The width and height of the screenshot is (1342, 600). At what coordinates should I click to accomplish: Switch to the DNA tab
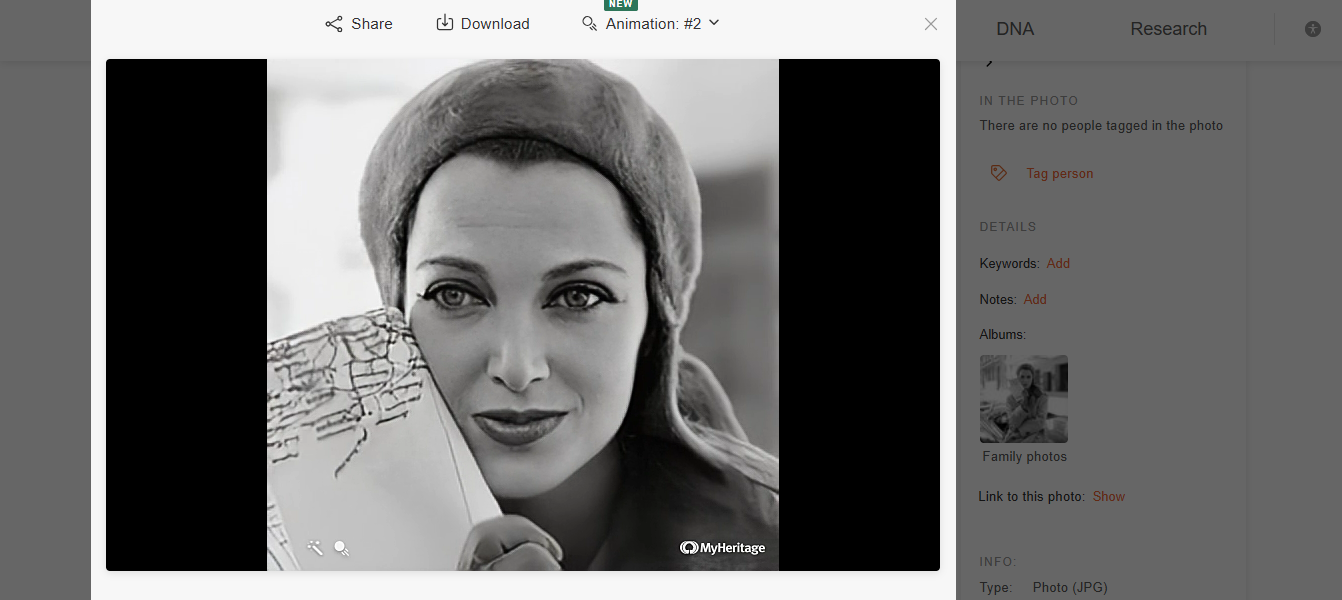pos(1015,28)
